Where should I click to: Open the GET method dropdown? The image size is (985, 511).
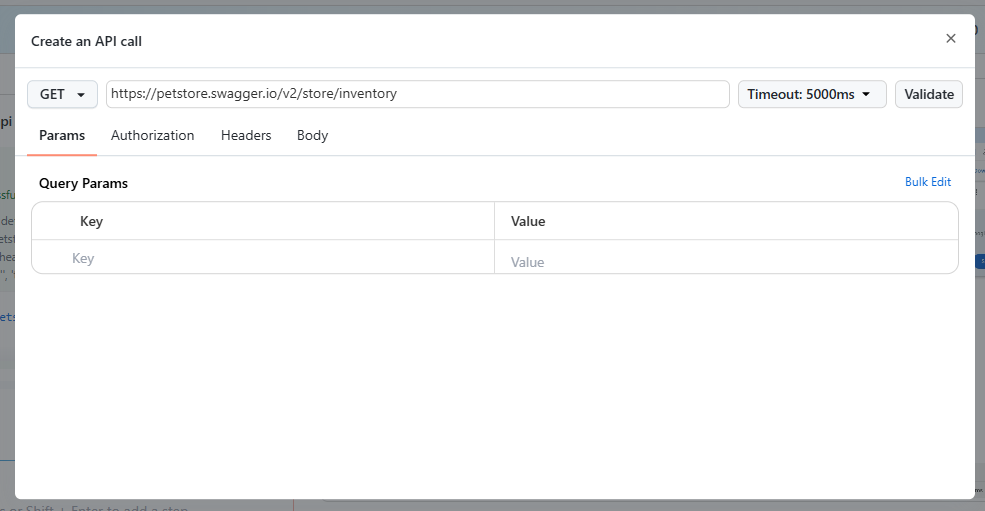(62, 94)
